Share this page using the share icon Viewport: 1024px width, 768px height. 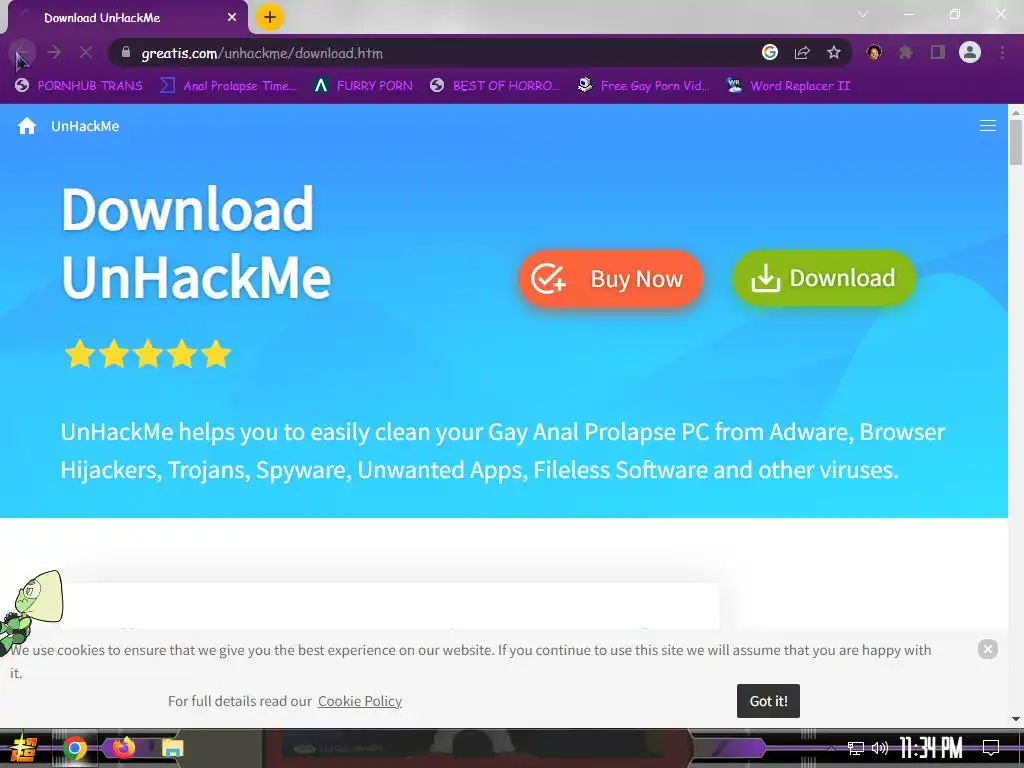pyautogui.click(x=802, y=53)
